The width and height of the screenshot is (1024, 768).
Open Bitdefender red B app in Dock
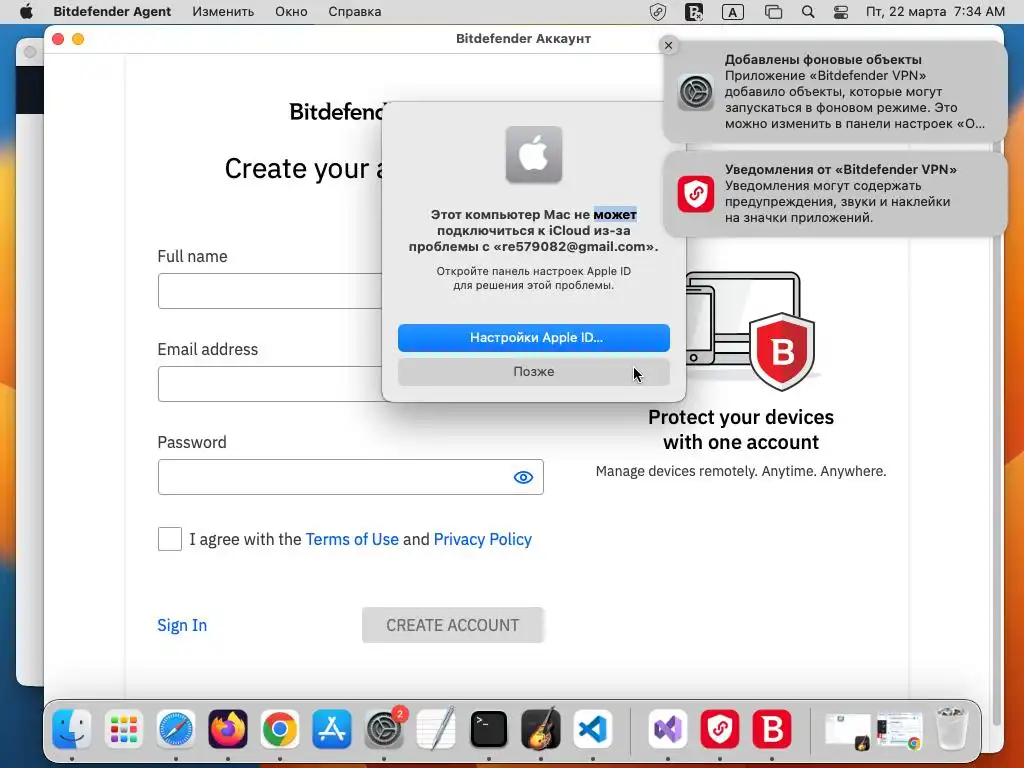tap(772, 729)
